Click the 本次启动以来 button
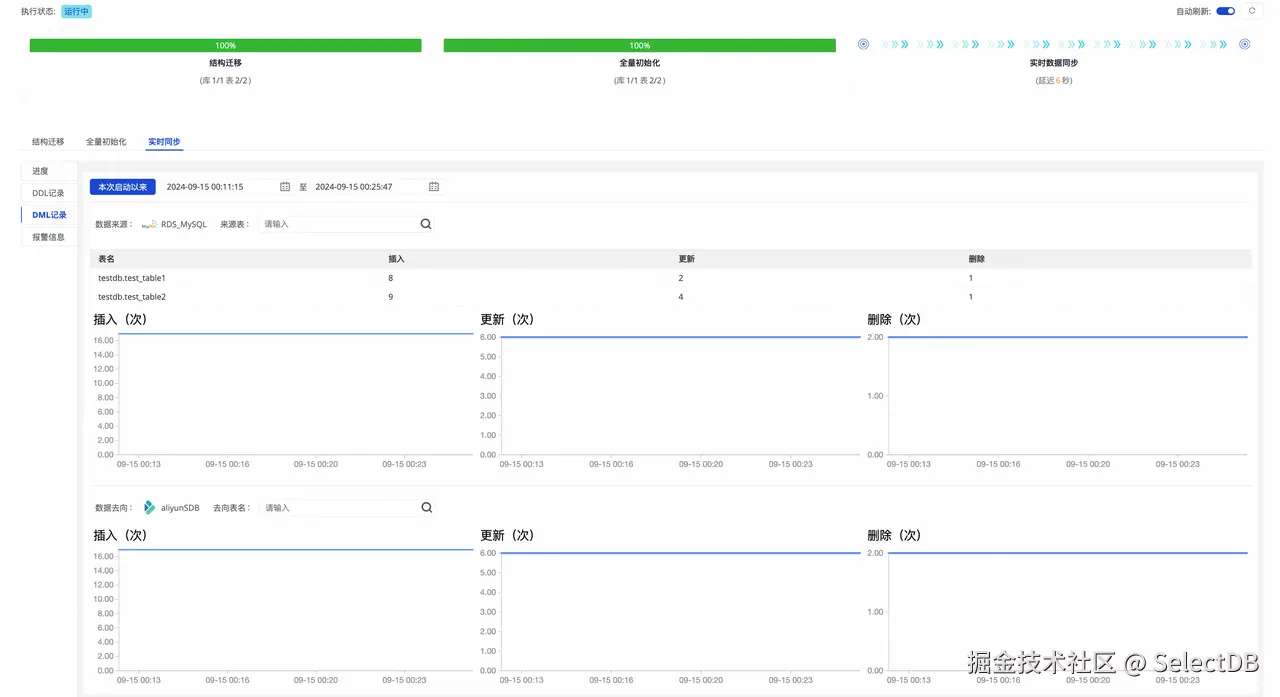Screen dimensions: 1280x697 click(x=123, y=187)
